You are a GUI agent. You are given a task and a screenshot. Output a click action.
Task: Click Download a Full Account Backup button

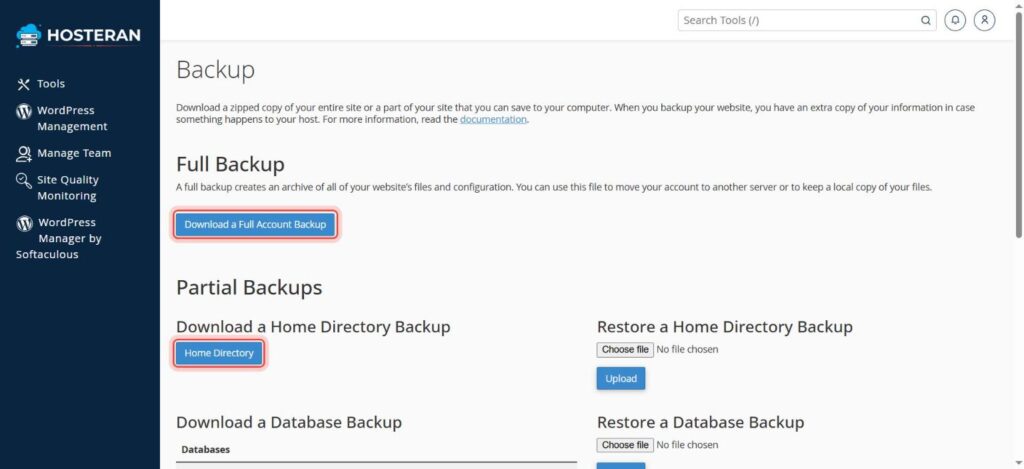pyautogui.click(x=255, y=225)
